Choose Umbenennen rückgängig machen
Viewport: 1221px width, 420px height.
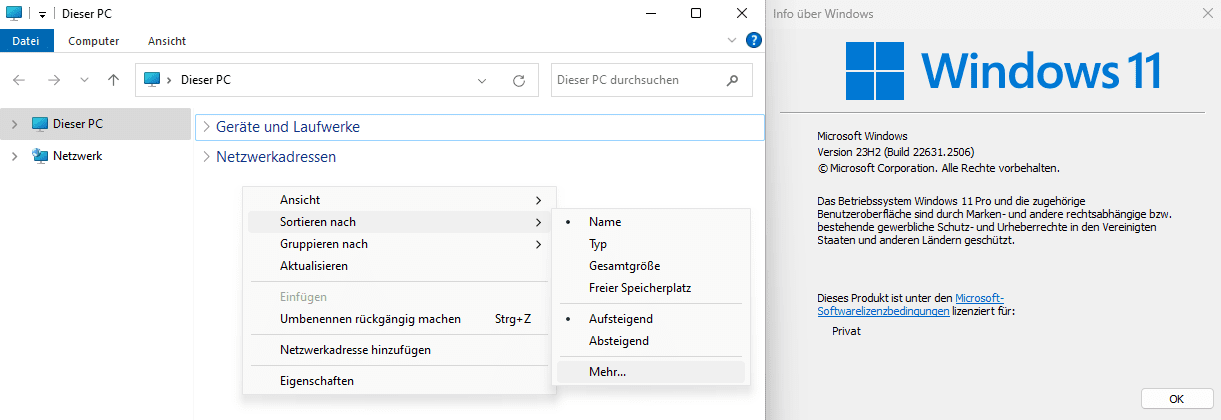click(x=399, y=319)
